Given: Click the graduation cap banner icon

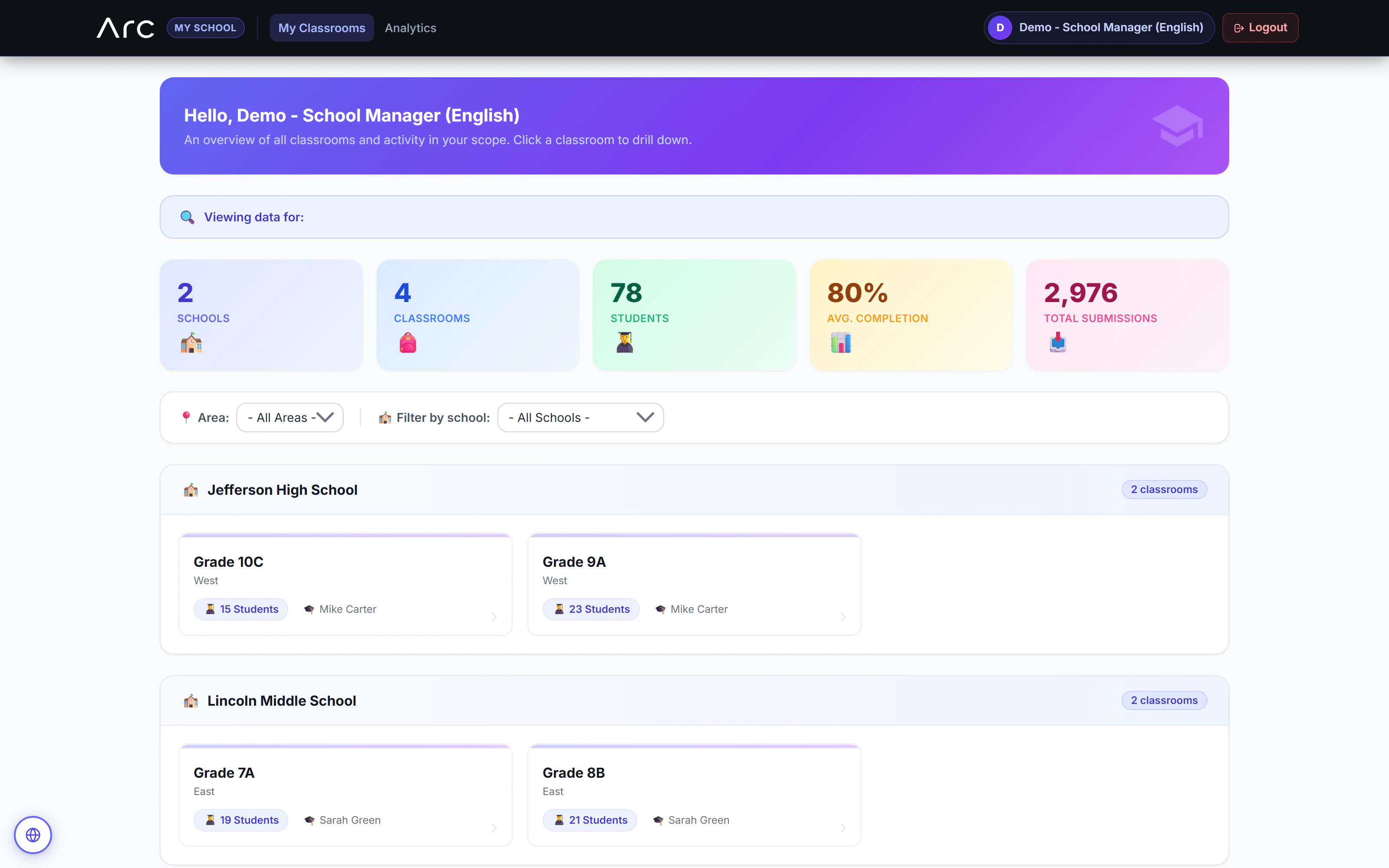Looking at the screenshot, I should pyautogui.click(x=1177, y=126).
